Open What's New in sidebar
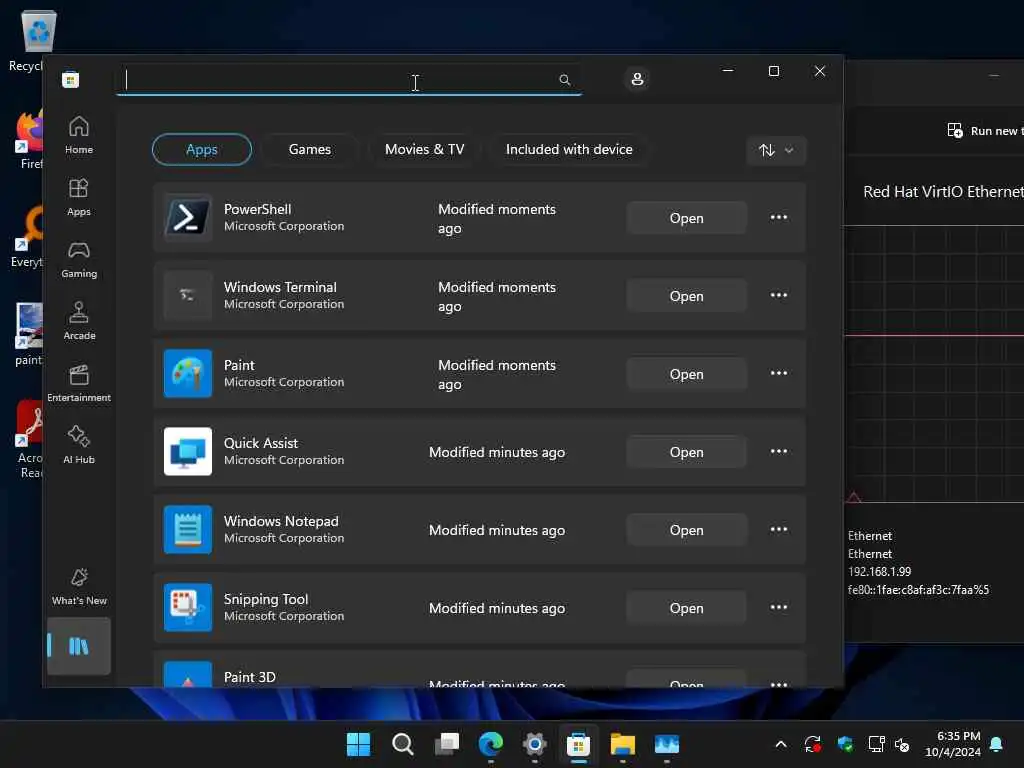The image size is (1024, 768). click(79, 586)
